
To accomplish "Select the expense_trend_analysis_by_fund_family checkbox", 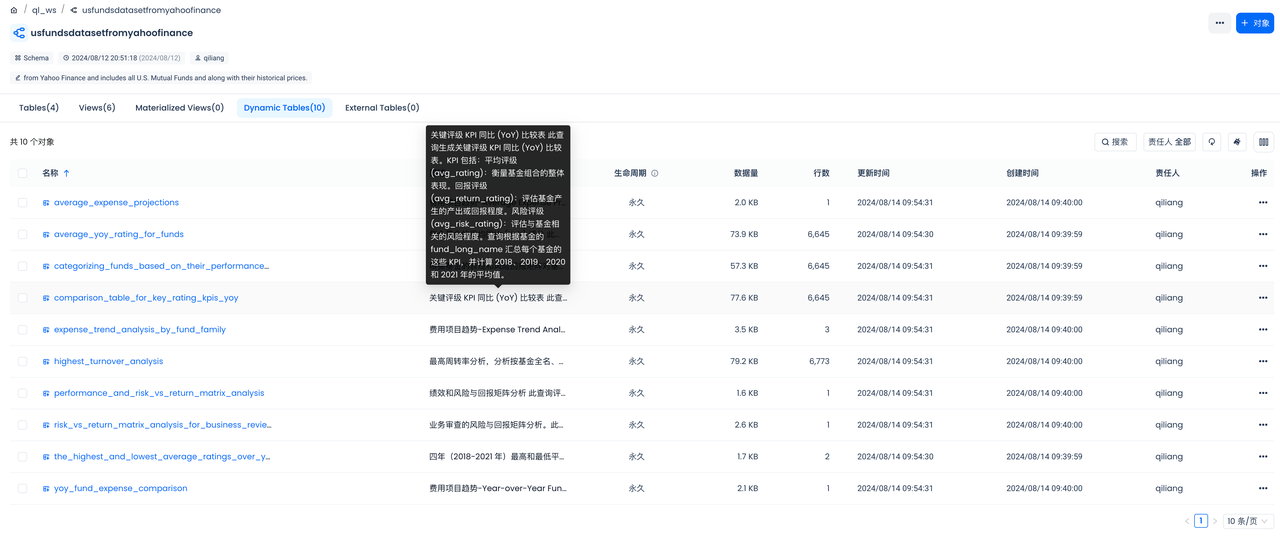I will [x=23, y=330].
